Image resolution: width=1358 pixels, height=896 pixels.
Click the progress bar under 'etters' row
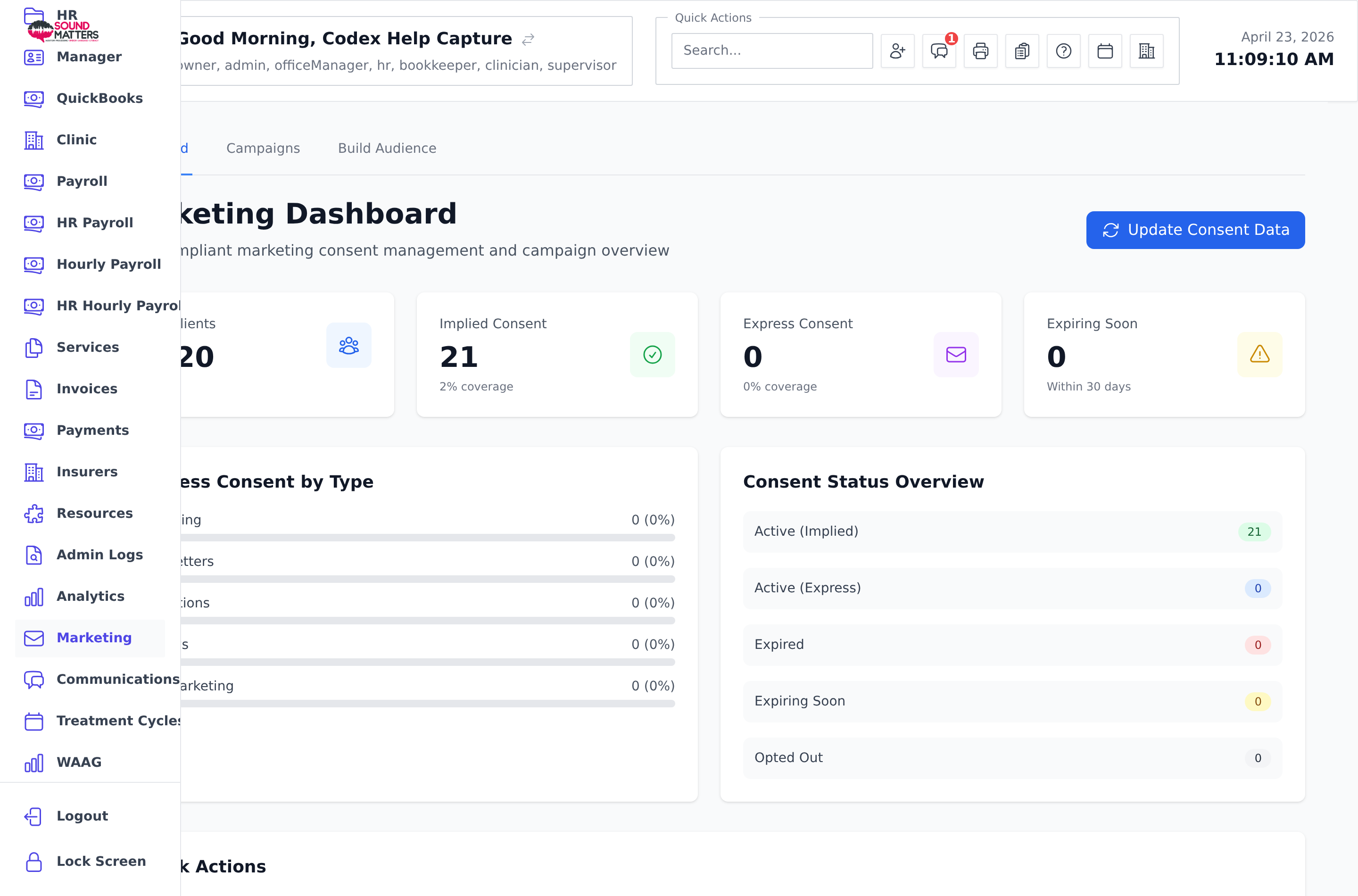427,579
